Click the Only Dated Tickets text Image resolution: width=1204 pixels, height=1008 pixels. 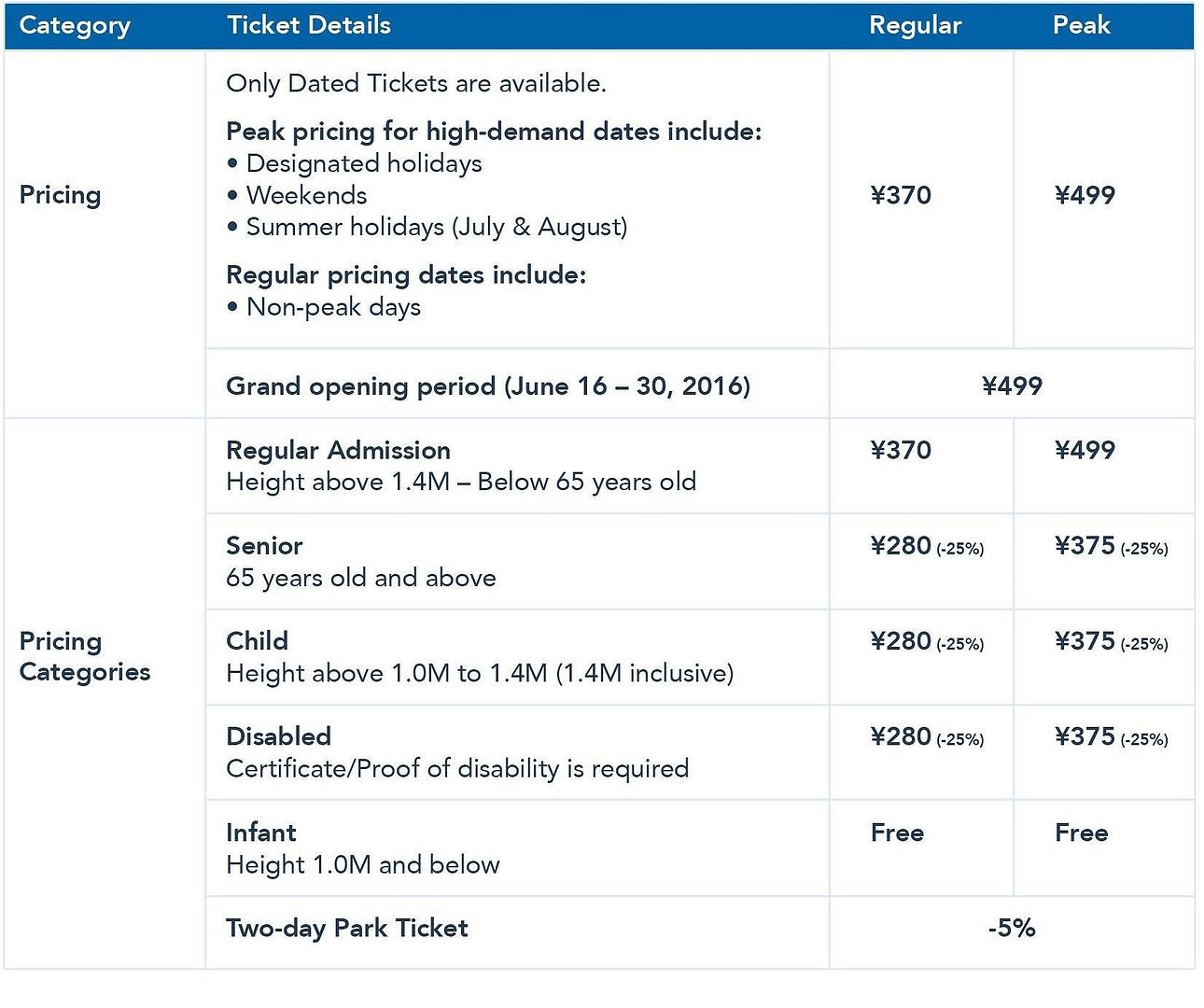416,83
